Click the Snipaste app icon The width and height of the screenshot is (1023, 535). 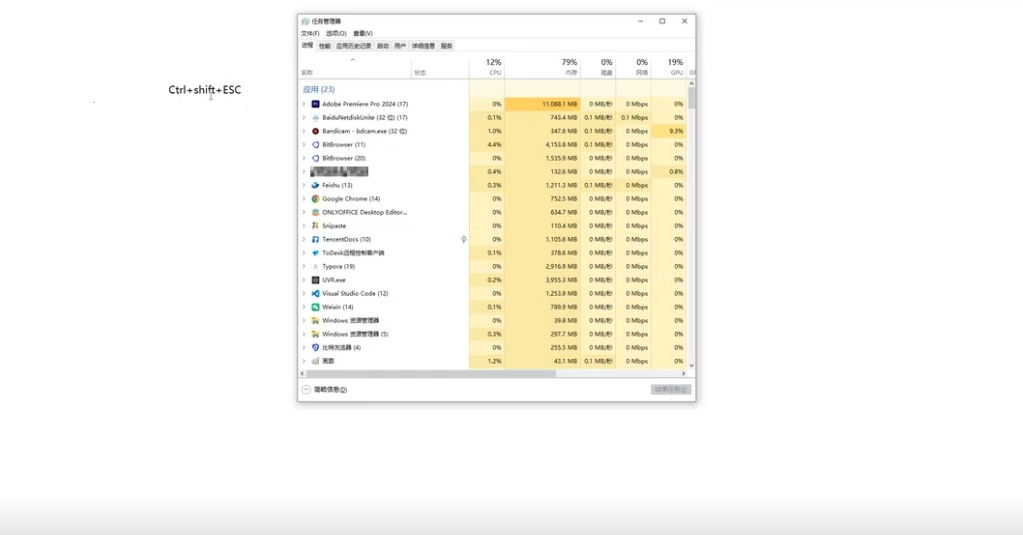coord(315,226)
